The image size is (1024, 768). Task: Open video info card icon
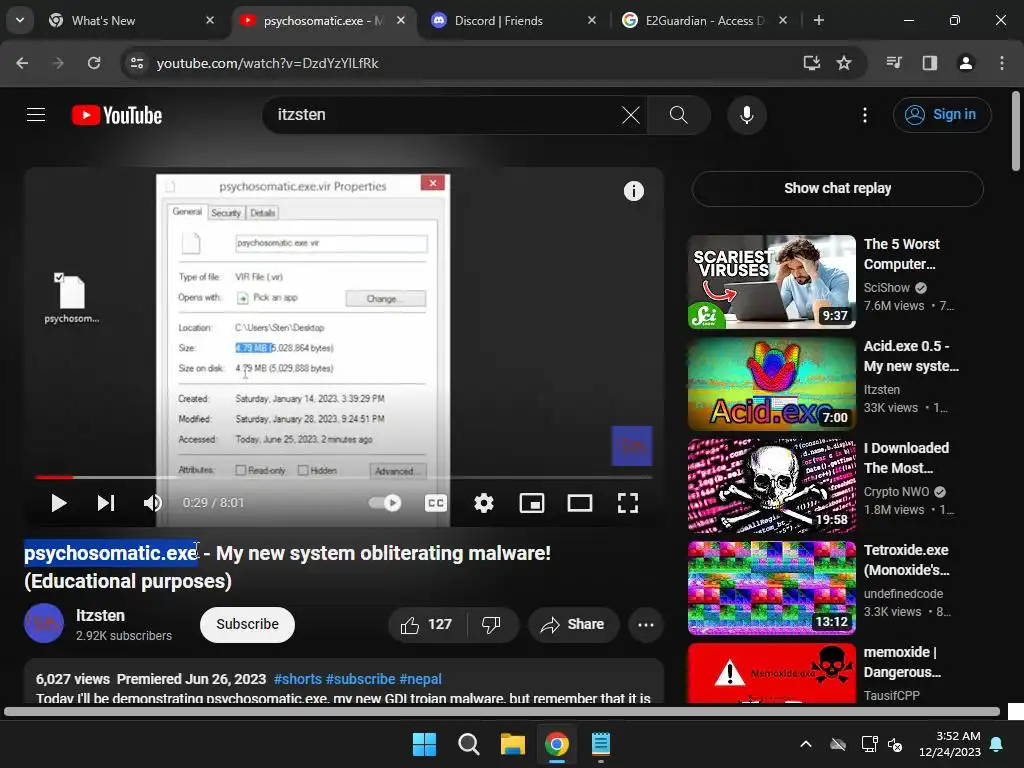click(x=633, y=191)
